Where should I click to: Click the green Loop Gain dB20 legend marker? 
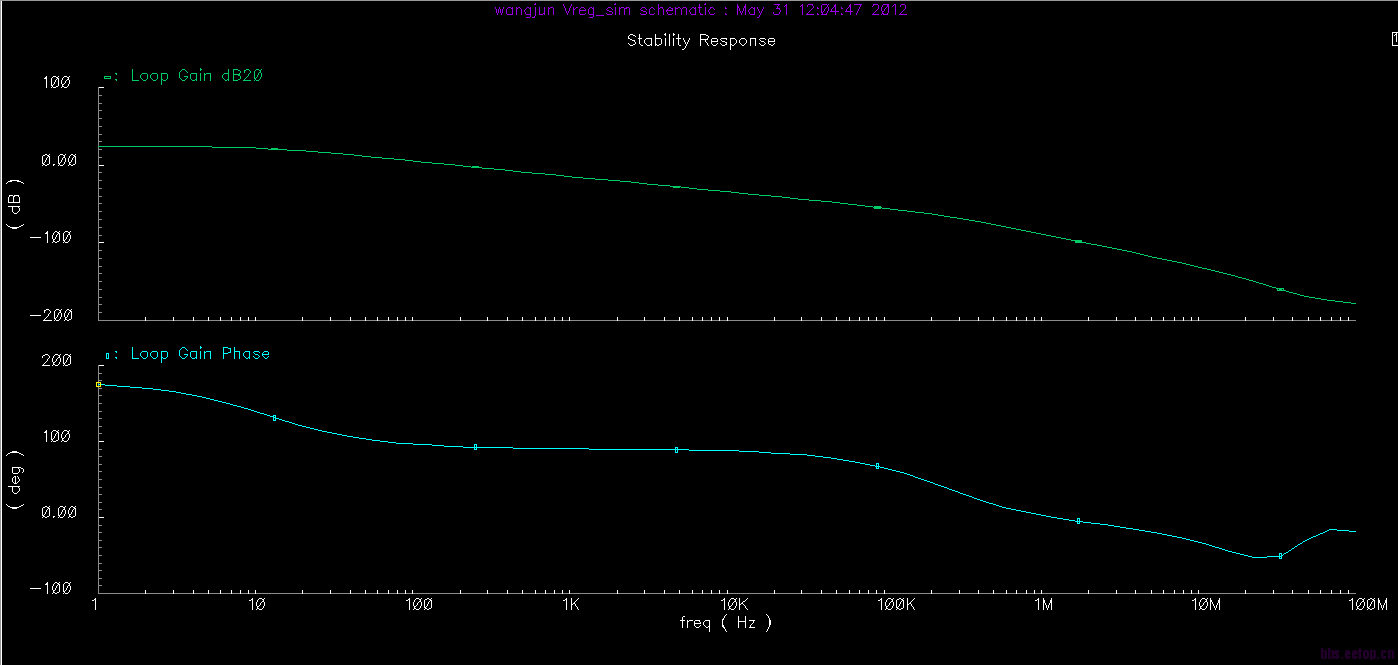108,77
